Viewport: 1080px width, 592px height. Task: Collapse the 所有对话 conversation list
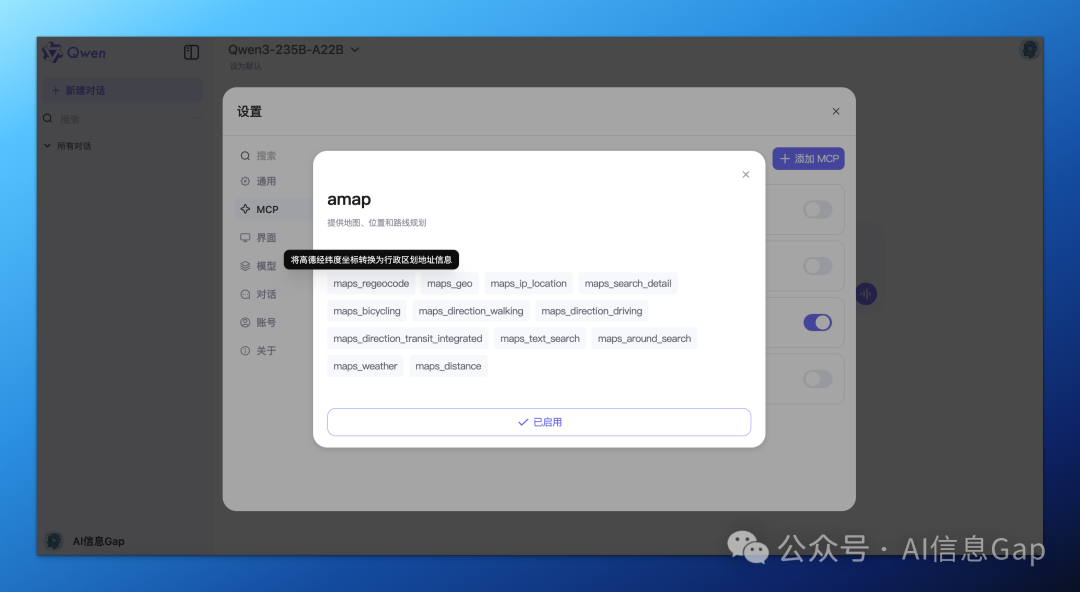[68, 146]
